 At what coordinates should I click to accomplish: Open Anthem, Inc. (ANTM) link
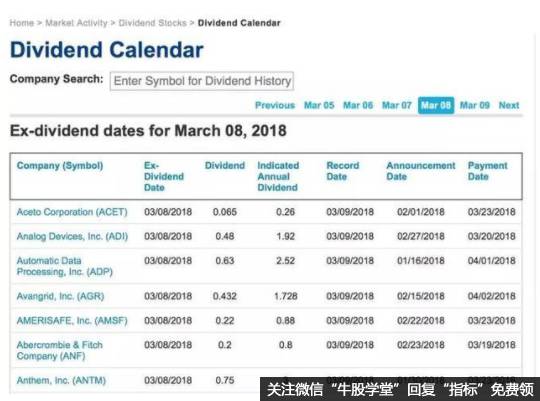pyautogui.click(x=61, y=380)
